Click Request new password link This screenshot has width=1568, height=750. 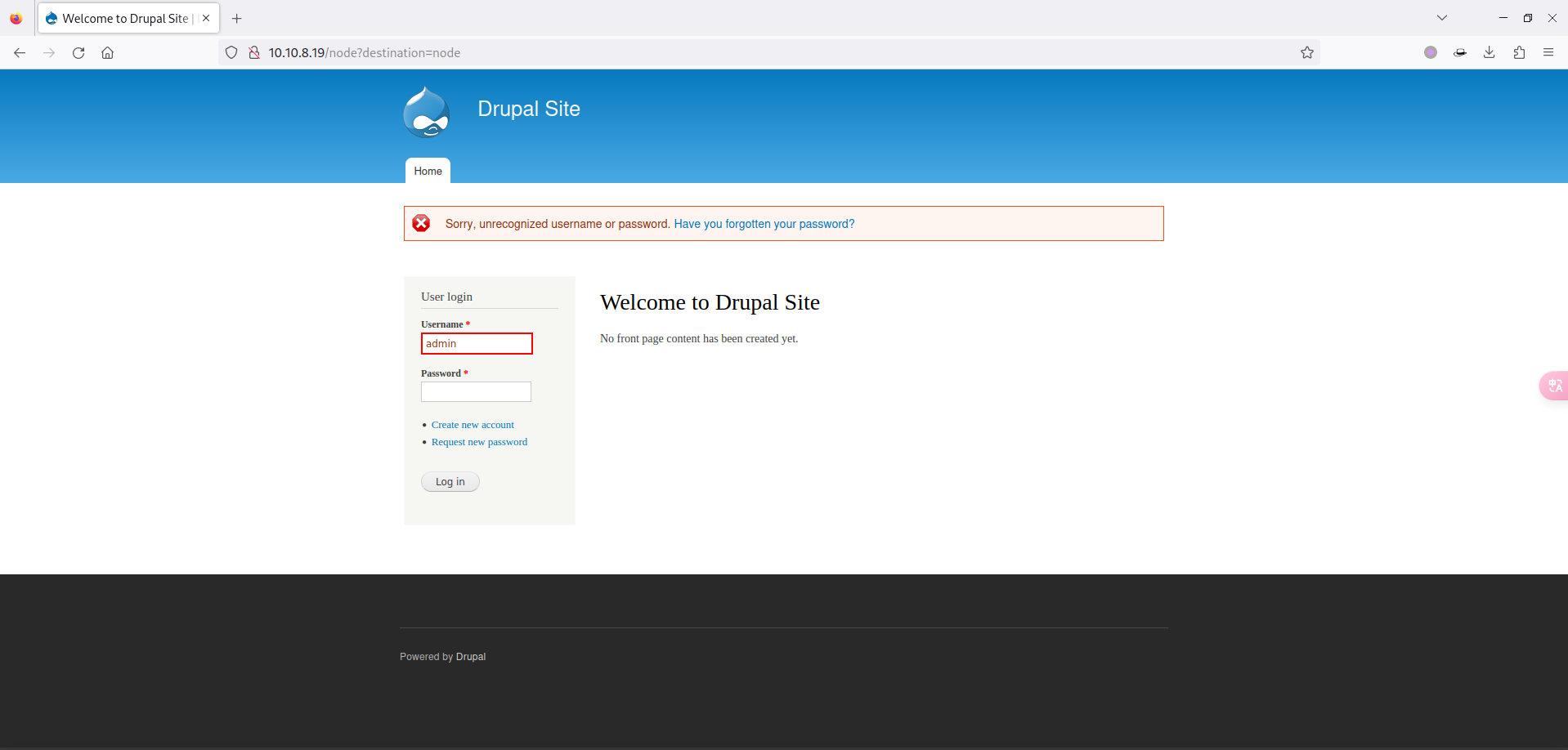point(479,442)
